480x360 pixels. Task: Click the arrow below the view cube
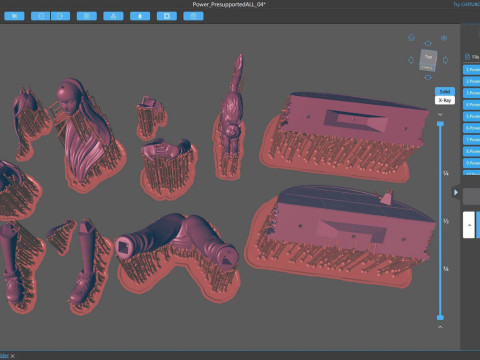click(x=428, y=77)
